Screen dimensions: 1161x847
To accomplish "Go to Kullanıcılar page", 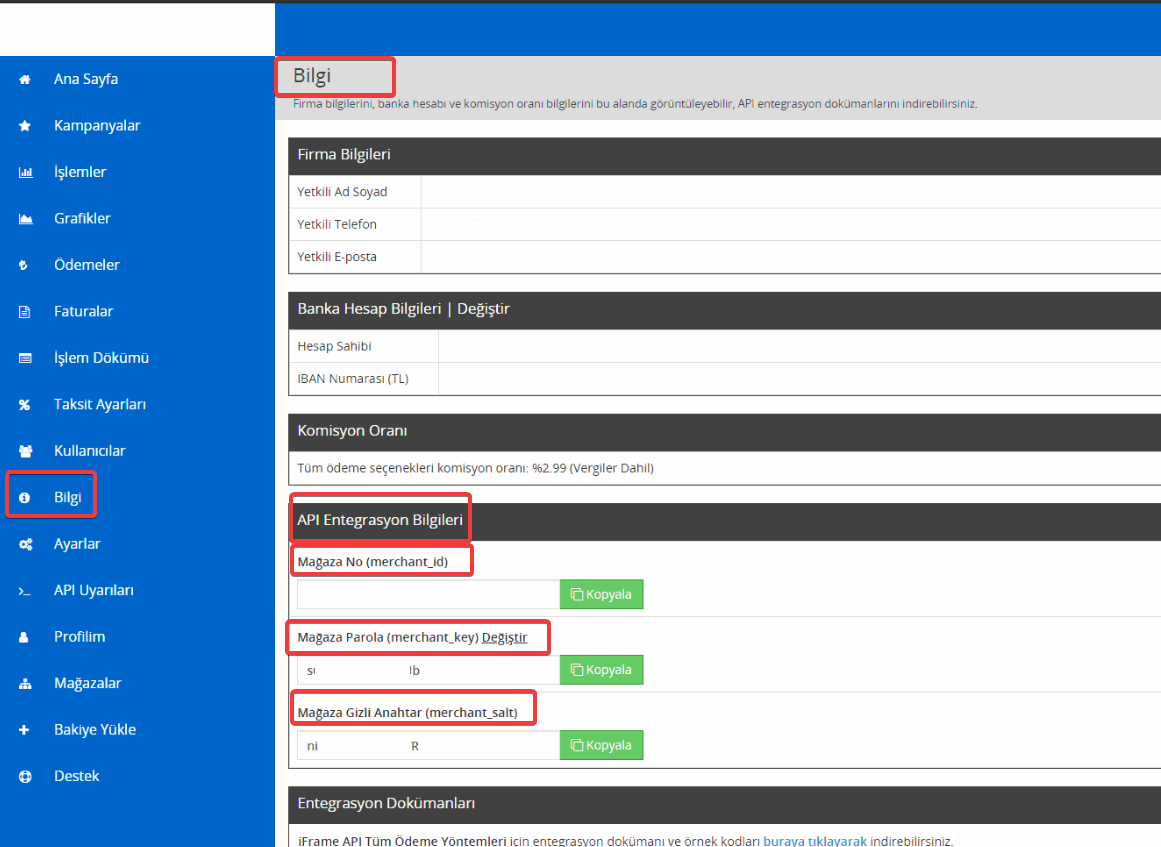I will click(90, 451).
